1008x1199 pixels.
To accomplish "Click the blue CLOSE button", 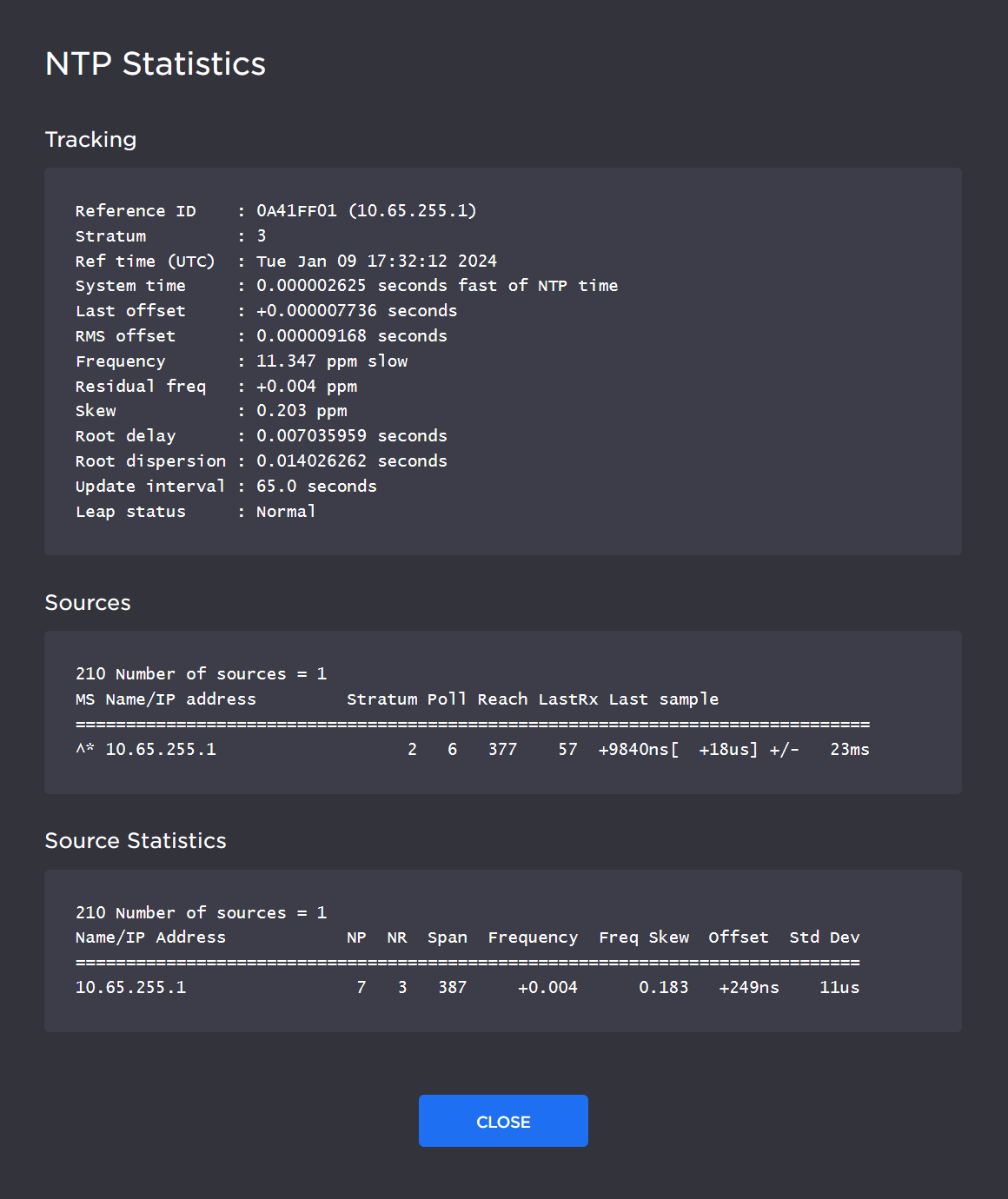I will pyautogui.click(x=503, y=1121).
